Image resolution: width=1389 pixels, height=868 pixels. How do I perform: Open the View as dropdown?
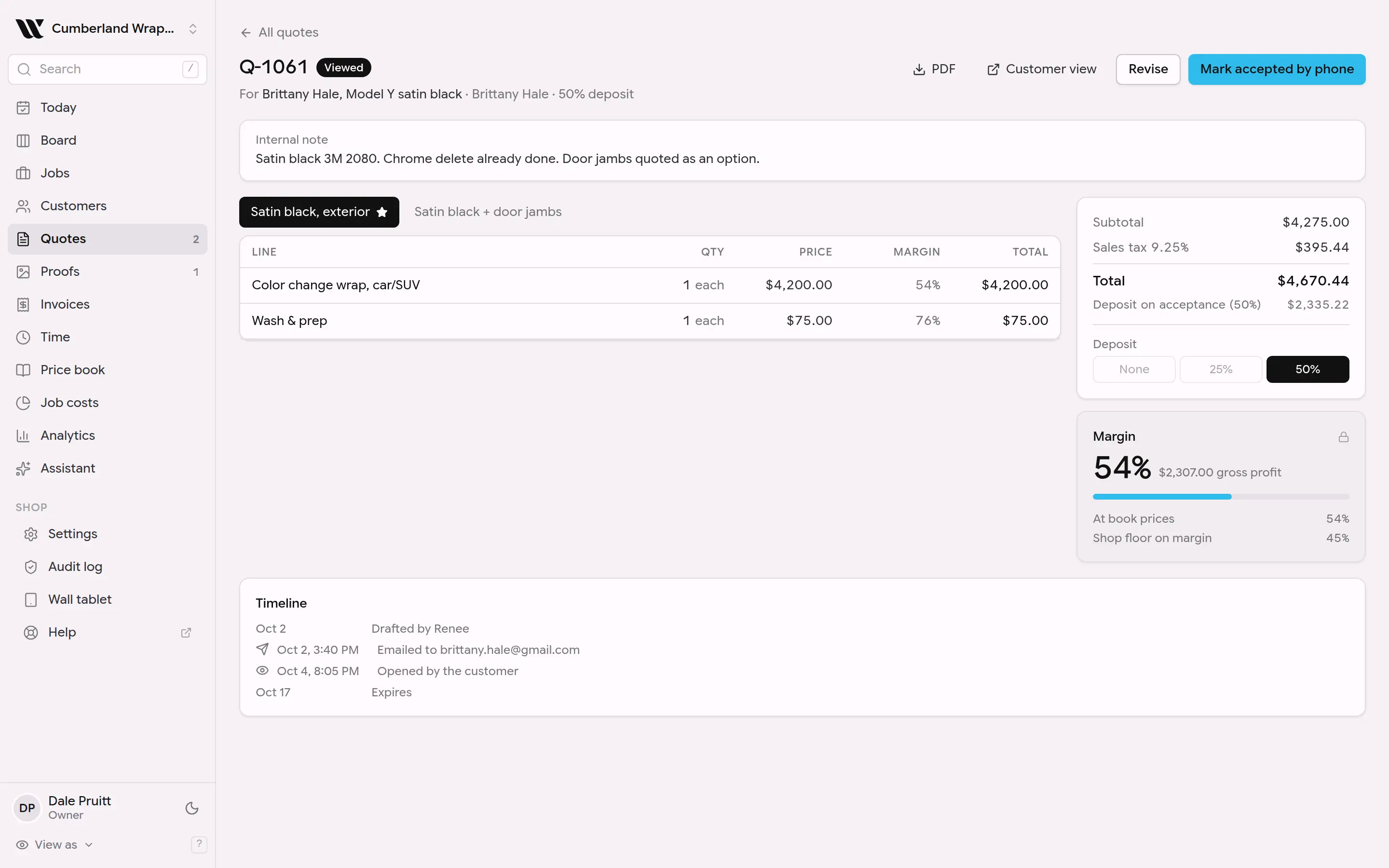(x=54, y=844)
